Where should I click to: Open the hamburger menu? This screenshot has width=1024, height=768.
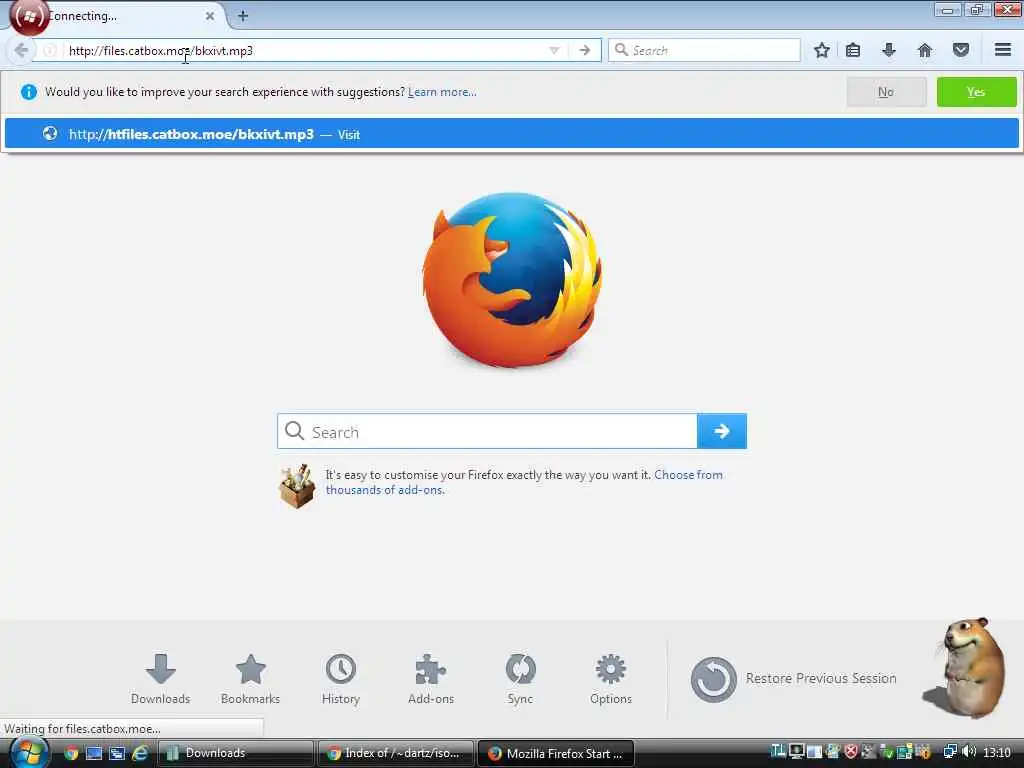click(x=1002, y=50)
